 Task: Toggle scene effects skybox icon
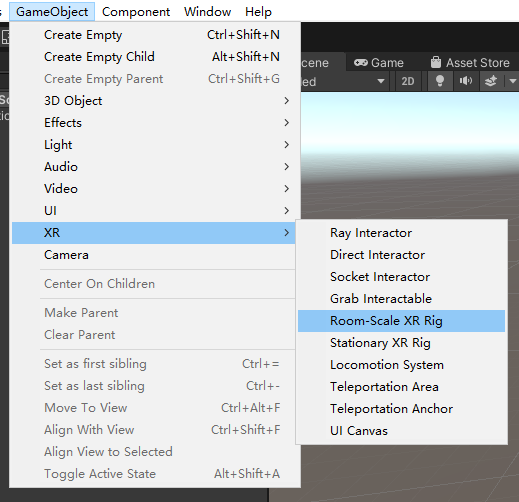coord(491,81)
